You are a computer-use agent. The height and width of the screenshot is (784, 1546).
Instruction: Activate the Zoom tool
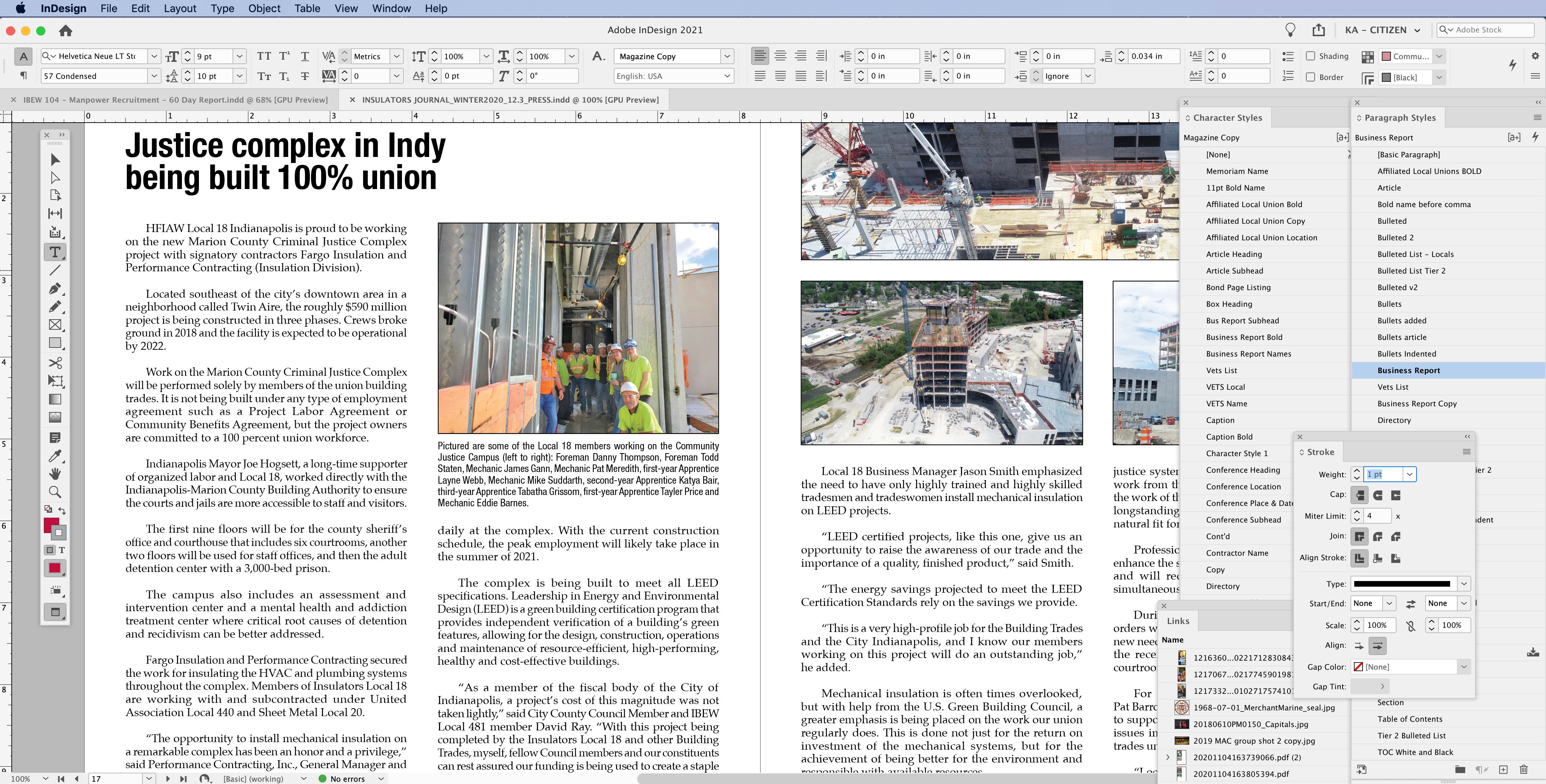[55, 492]
